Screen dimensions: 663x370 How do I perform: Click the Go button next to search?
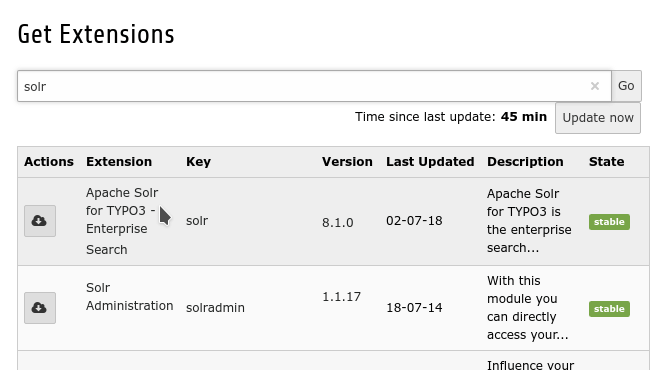tap(626, 86)
